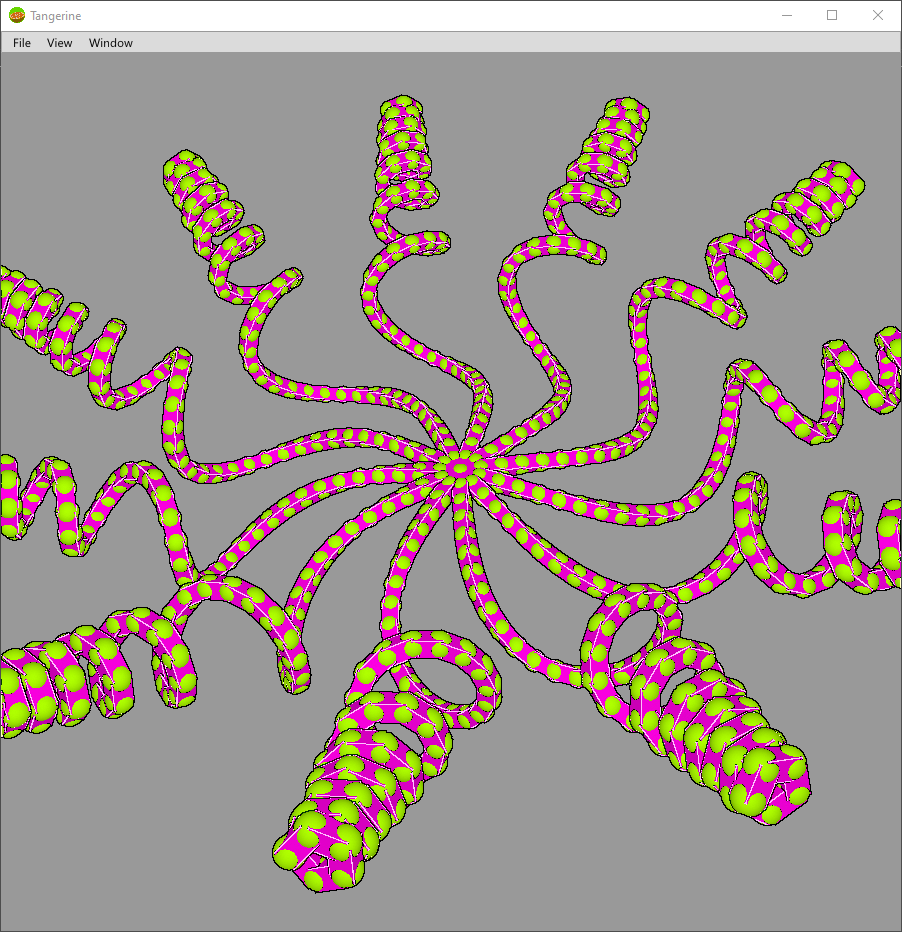Open the Window menu

click(x=111, y=43)
